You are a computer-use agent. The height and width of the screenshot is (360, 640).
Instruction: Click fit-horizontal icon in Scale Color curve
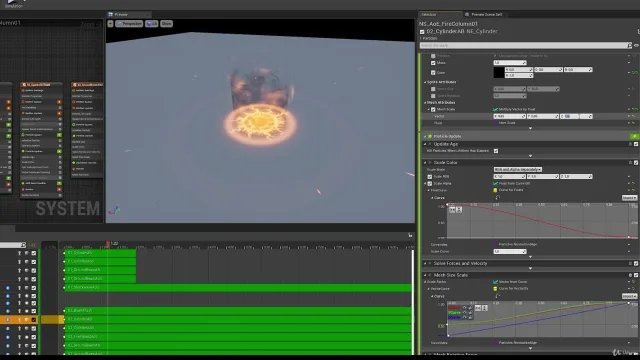coord(452,209)
